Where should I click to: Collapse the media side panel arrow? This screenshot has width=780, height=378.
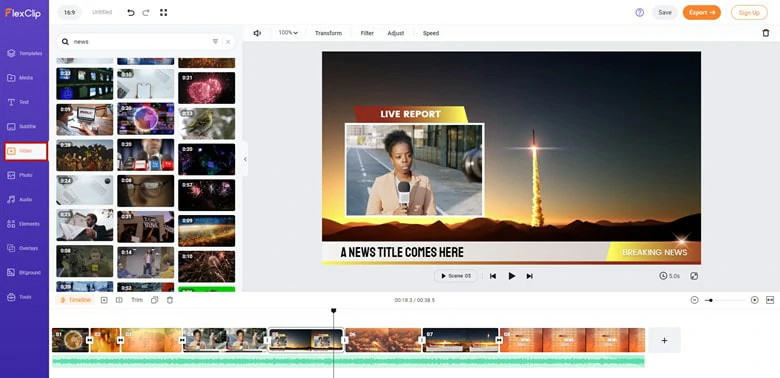pyautogui.click(x=245, y=159)
